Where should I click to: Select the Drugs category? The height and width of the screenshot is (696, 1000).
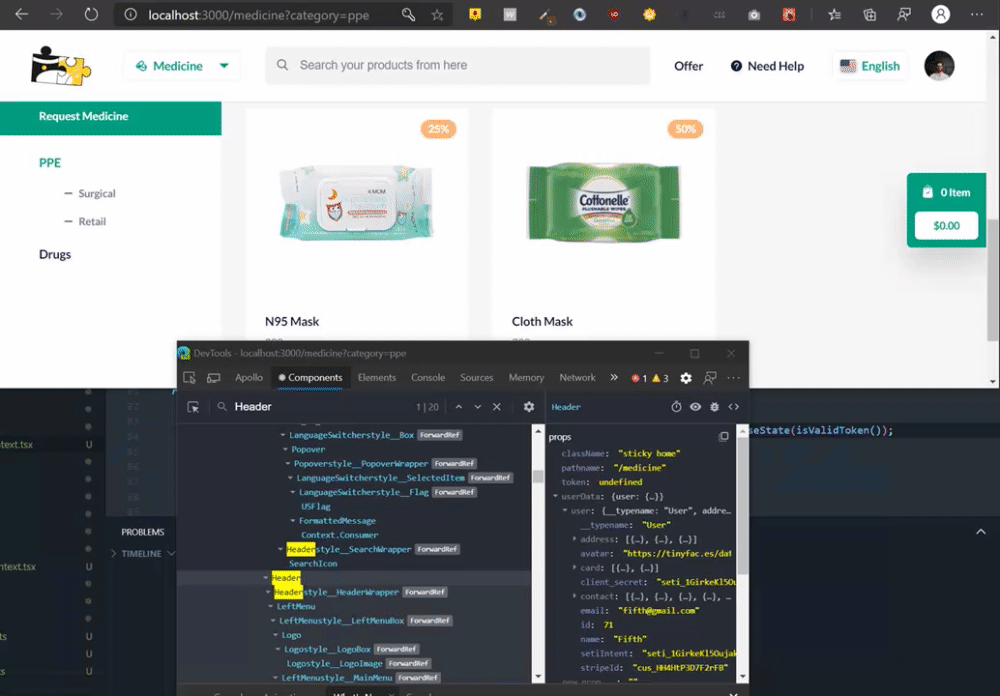55,255
